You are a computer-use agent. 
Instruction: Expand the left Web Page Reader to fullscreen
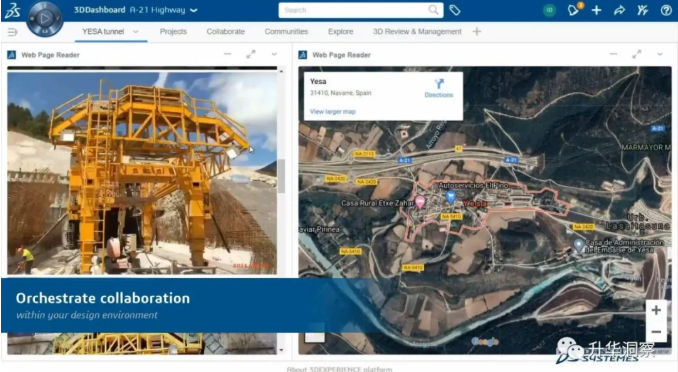coord(251,54)
